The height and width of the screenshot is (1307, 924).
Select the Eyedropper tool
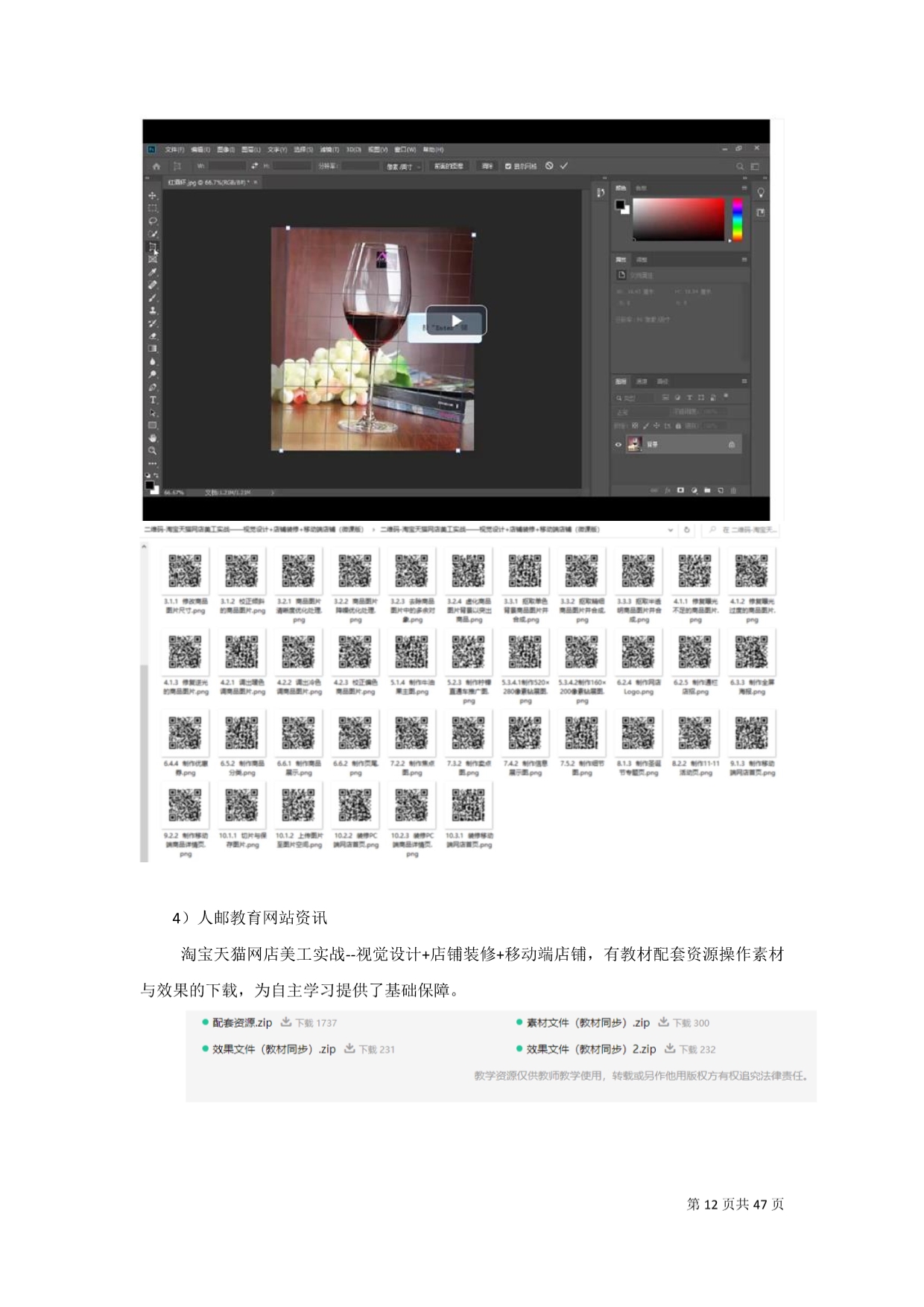[153, 272]
